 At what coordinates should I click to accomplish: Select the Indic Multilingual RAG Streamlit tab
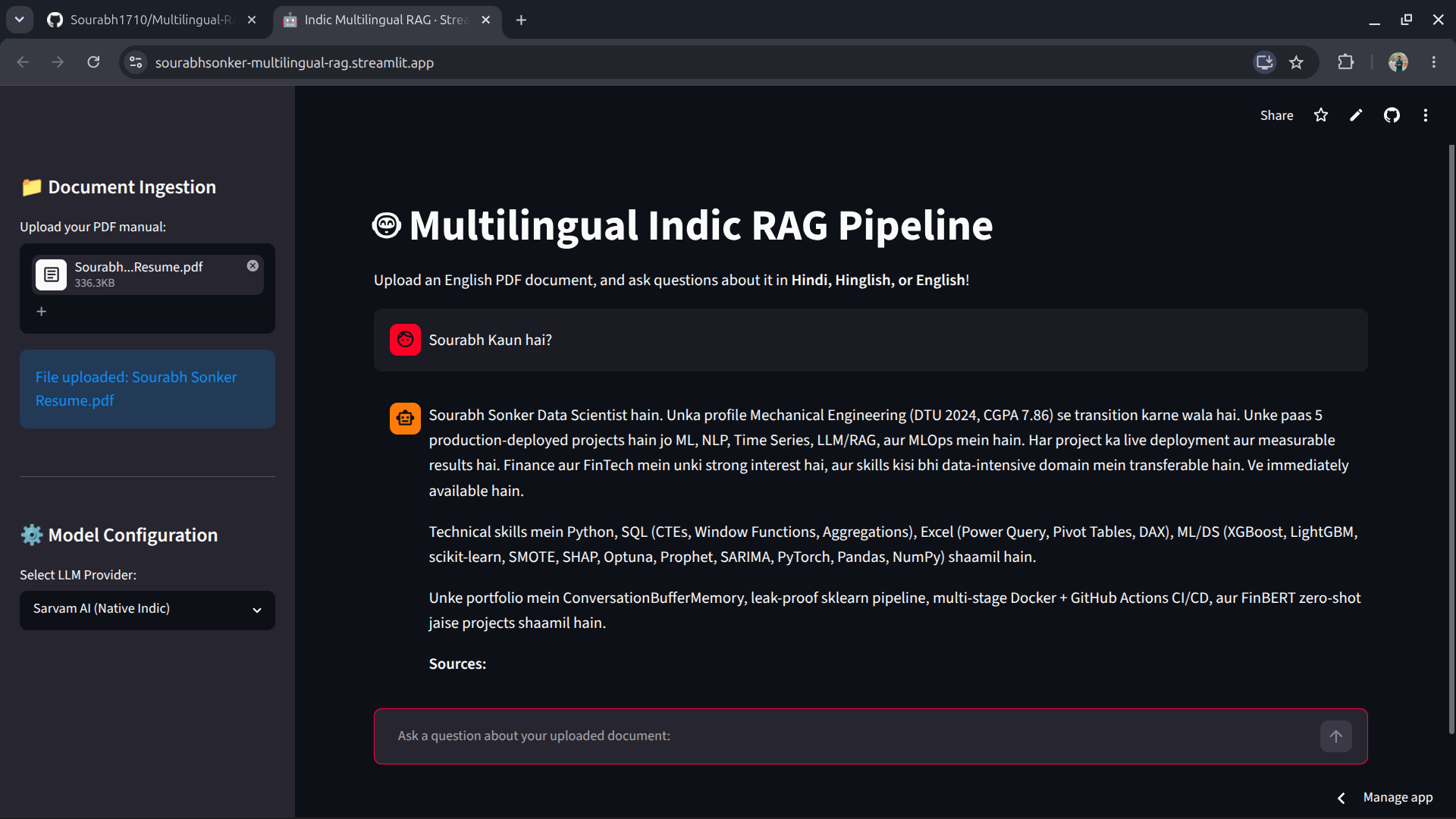click(x=386, y=20)
